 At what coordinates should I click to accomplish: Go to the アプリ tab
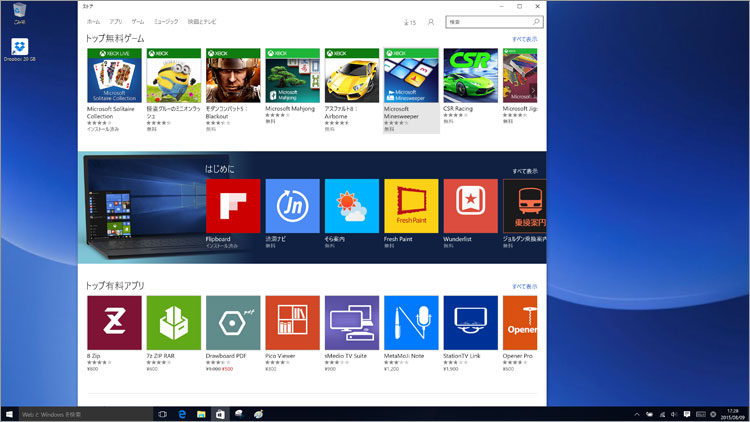point(115,21)
